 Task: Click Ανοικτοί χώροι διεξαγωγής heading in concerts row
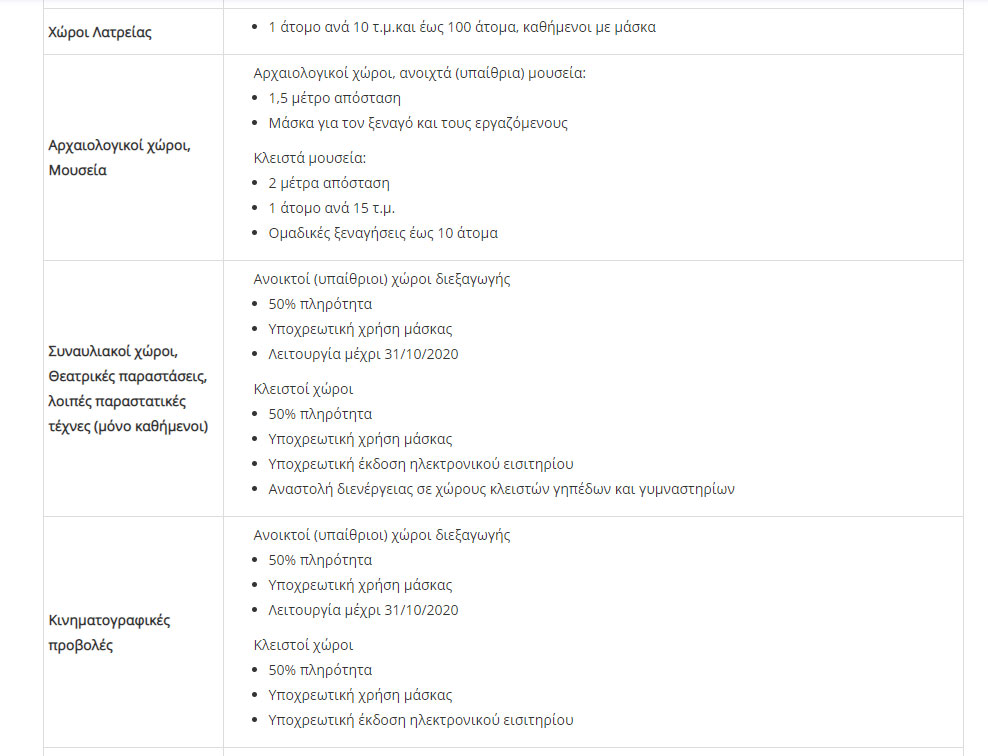click(x=382, y=279)
